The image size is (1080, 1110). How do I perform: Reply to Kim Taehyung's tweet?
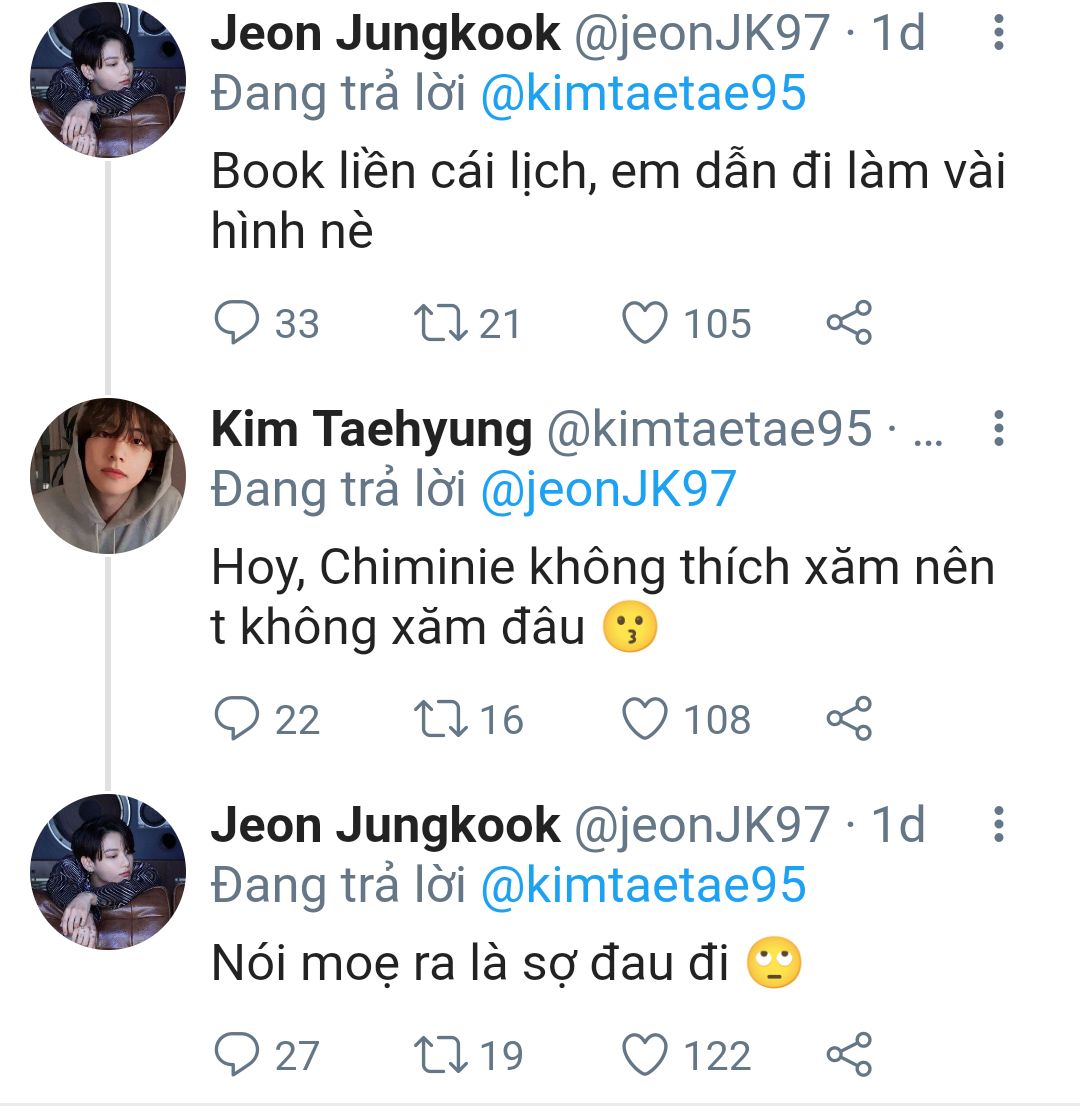(x=237, y=720)
